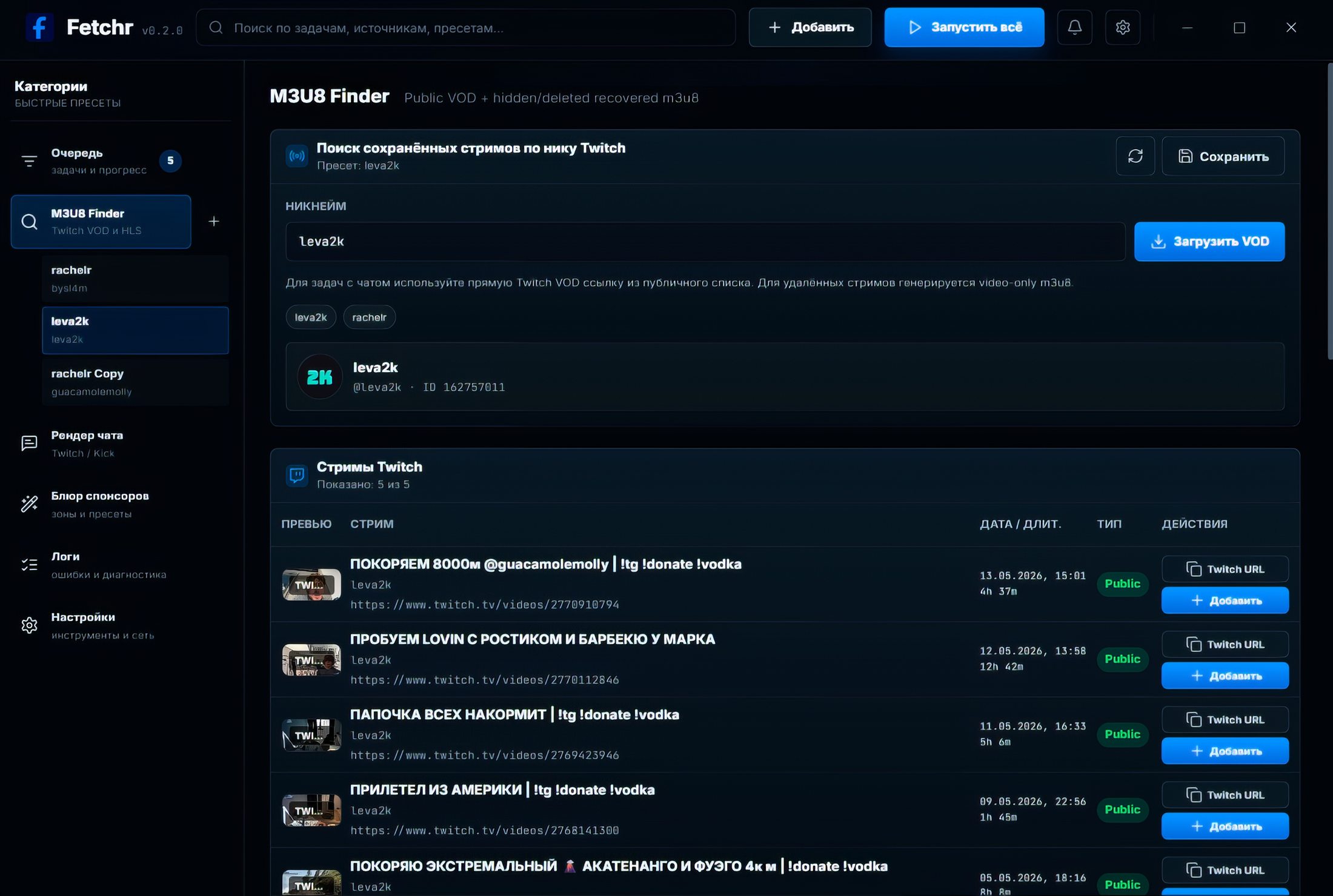1333x896 pixels.
Task: Click the magnifier icon in the search bar
Action: 216,27
